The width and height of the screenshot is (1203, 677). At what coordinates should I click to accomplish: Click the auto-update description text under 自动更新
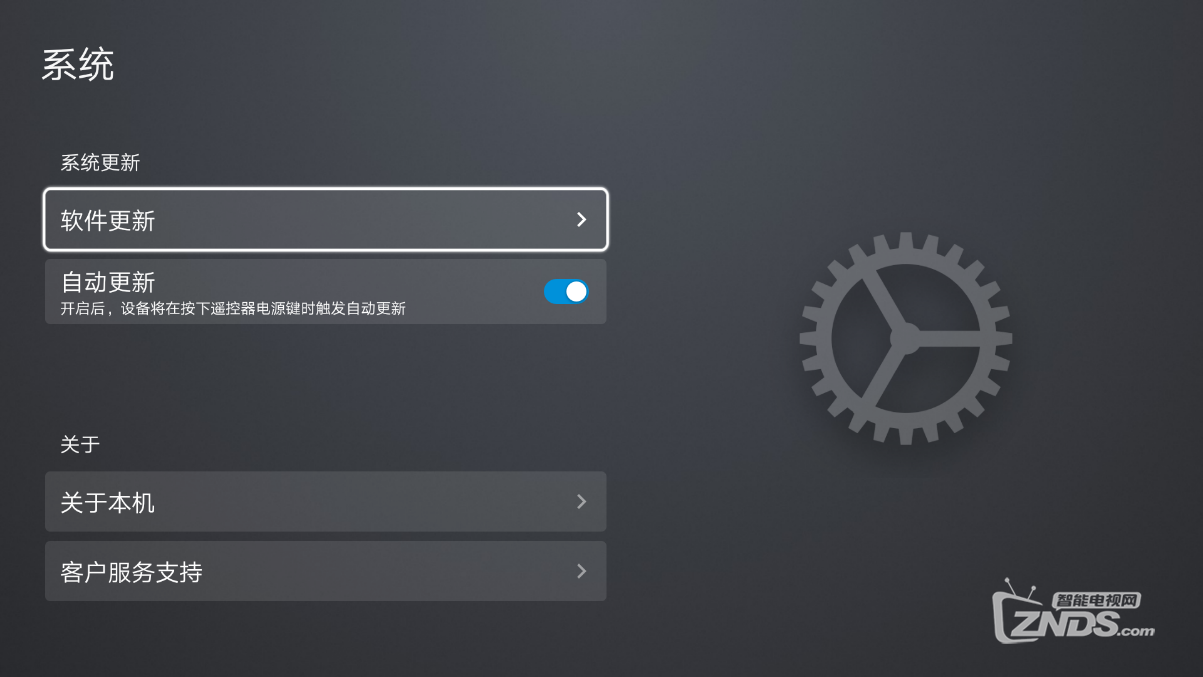(233, 309)
